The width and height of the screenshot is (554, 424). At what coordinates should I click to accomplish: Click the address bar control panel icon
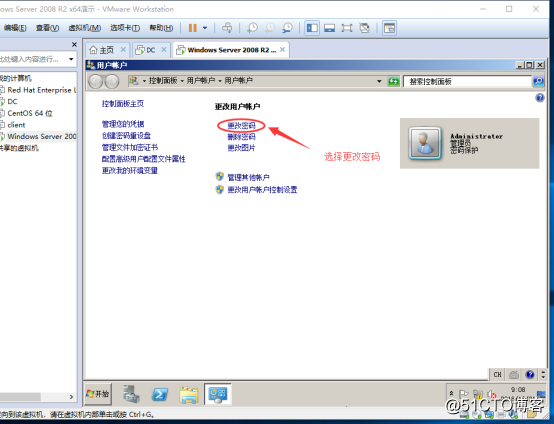(134, 81)
